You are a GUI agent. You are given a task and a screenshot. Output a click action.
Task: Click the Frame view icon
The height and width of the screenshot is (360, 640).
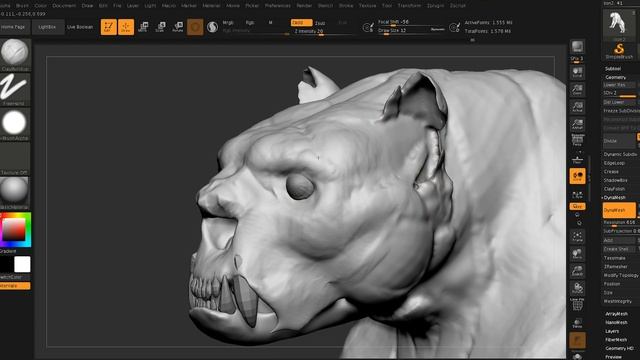point(577,237)
